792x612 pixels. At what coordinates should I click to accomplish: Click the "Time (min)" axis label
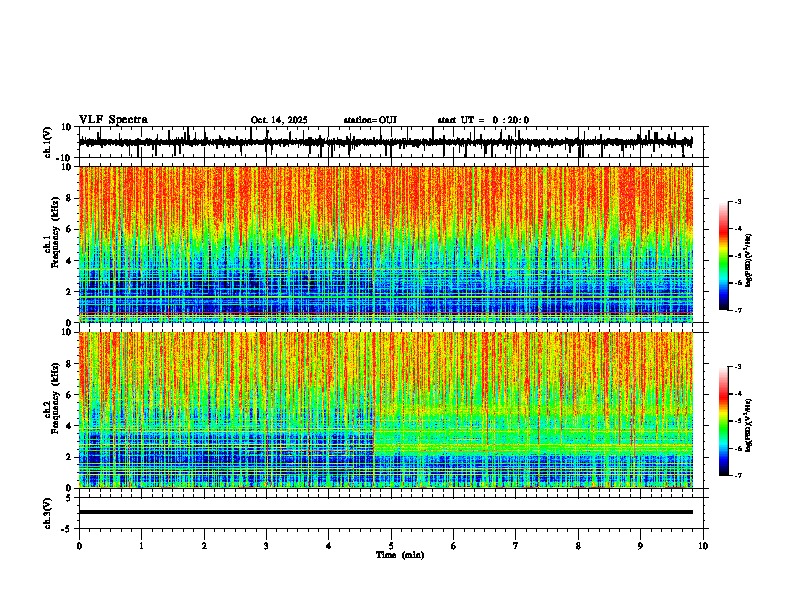[400, 555]
